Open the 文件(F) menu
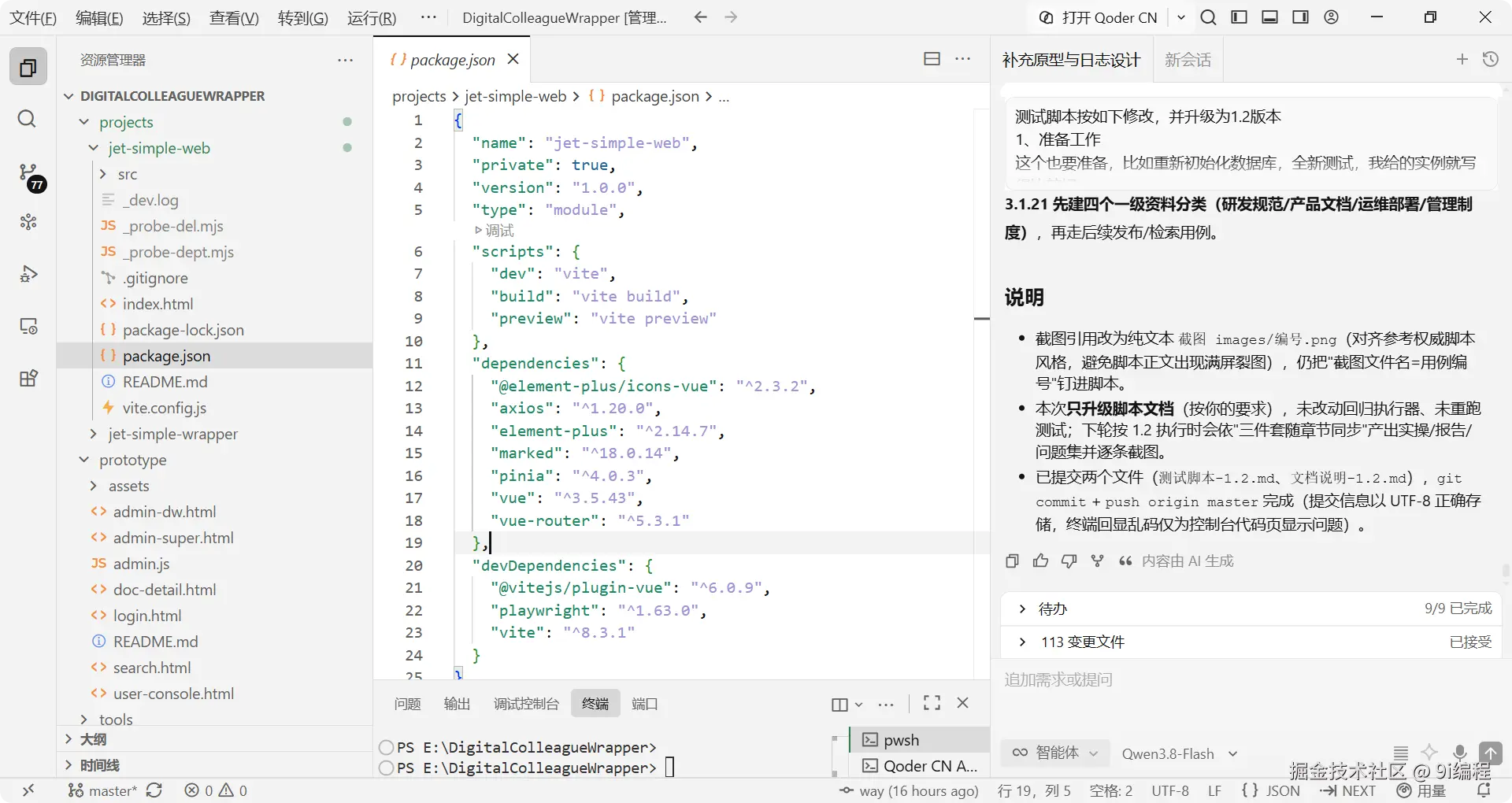Screen dimensions: 1512x803 point(32,17)
